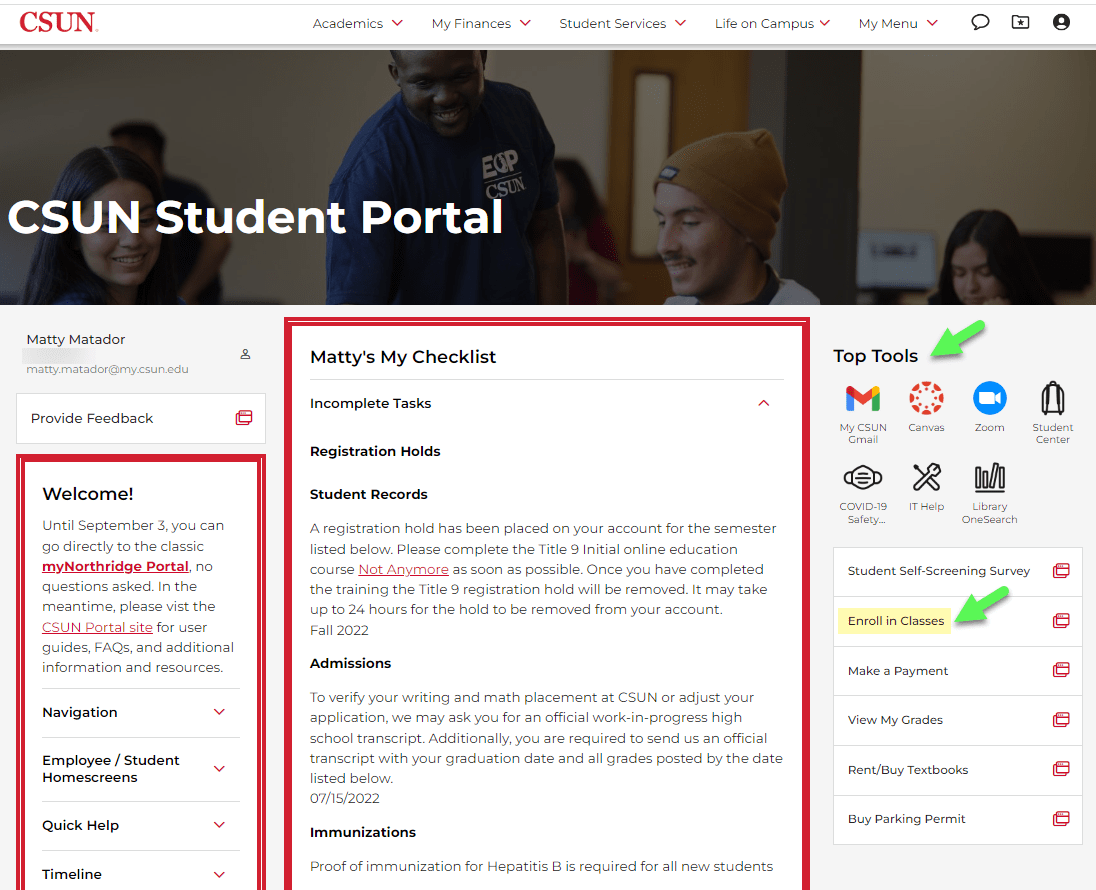Open the Student Services menu
This screenshot has height=890, width=1096.
tap(622, 23)
